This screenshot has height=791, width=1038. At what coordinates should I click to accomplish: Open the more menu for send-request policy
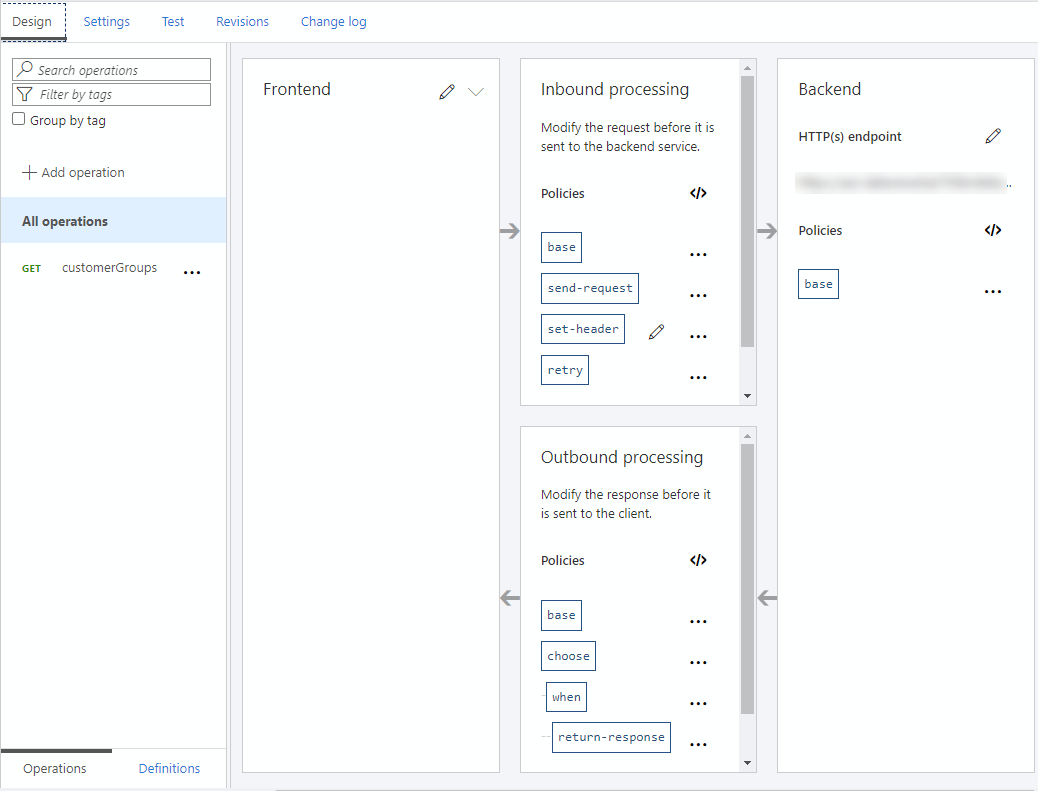tap(698, 295)
